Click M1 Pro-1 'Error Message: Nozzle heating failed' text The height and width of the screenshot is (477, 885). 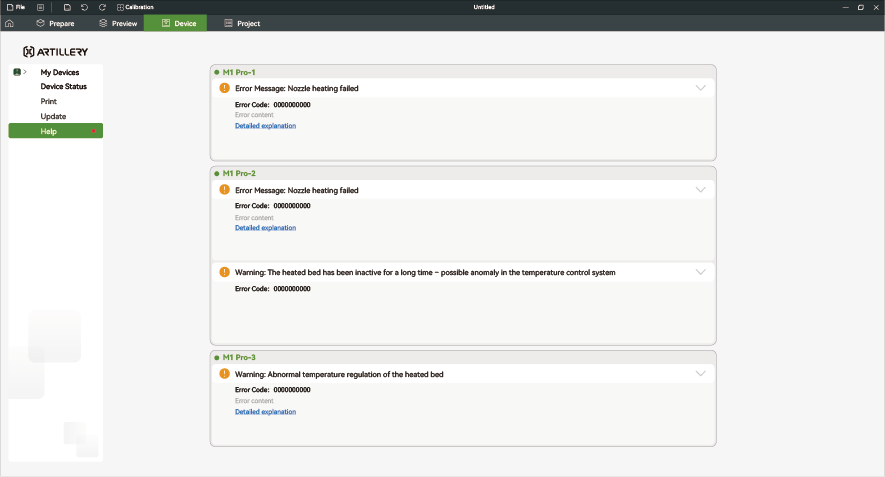(297, 89)
